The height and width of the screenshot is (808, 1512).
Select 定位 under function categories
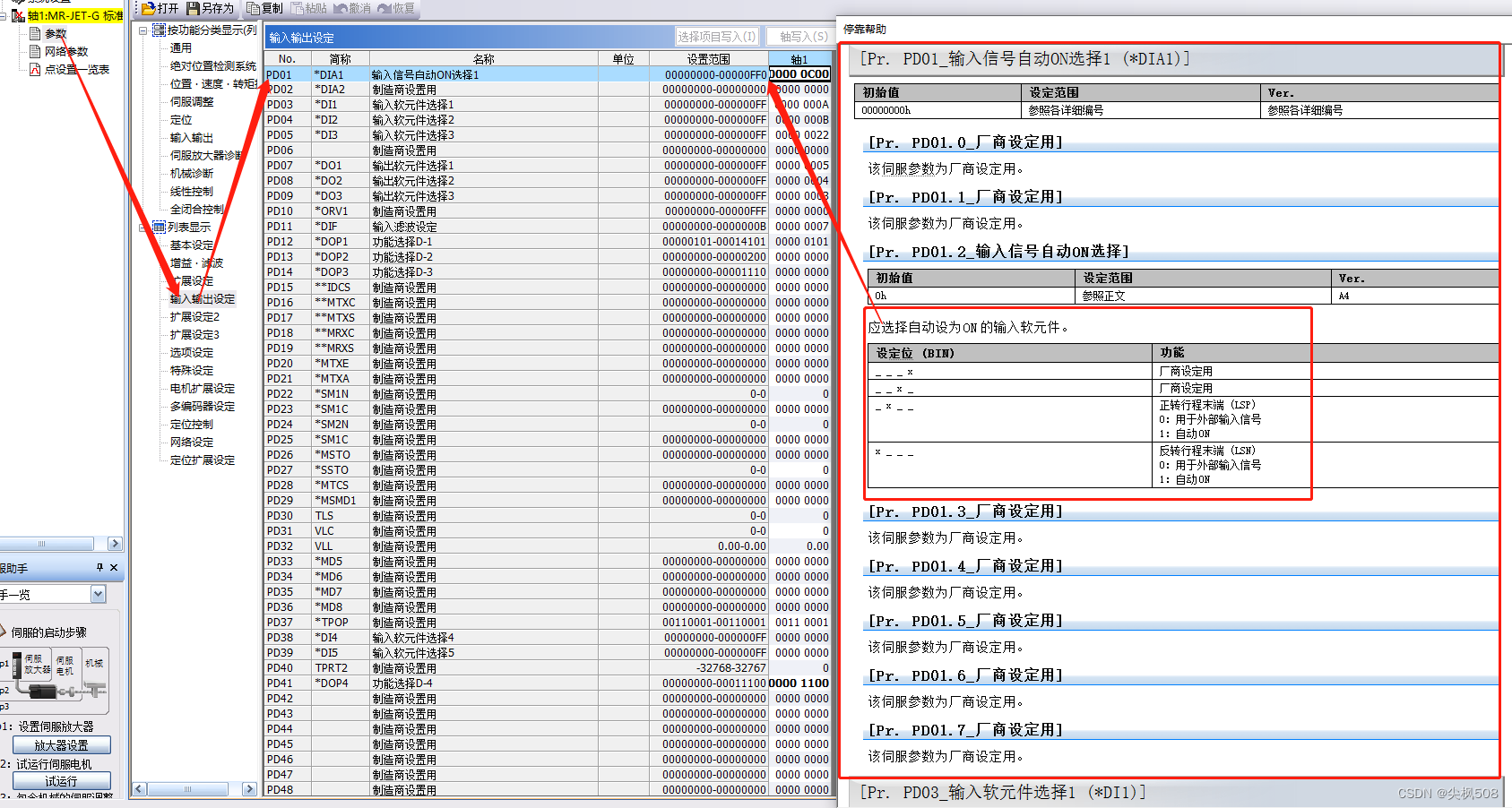(x=181, y=119)
